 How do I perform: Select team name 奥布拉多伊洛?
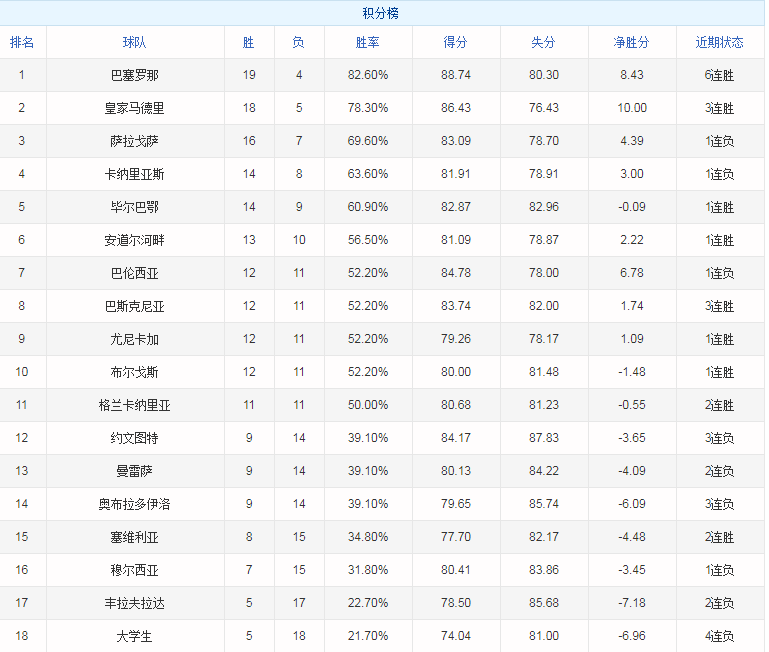(134, 504)
